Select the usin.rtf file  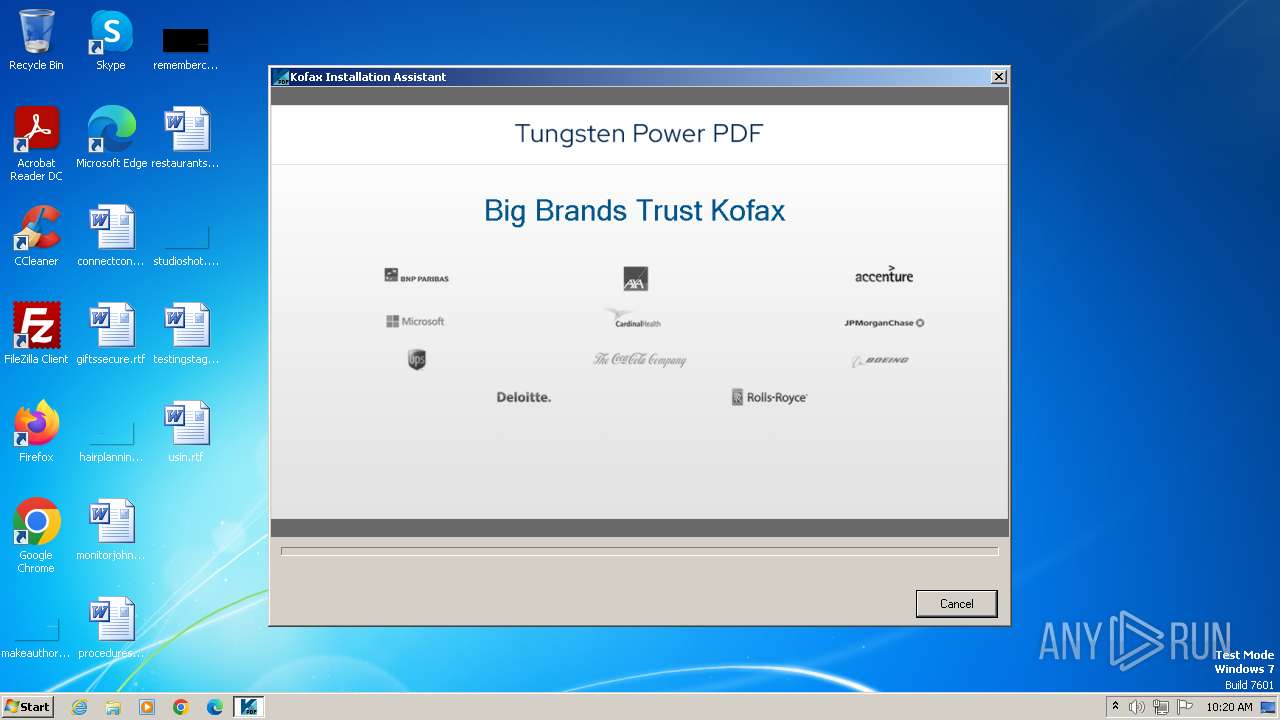[186, 431]
